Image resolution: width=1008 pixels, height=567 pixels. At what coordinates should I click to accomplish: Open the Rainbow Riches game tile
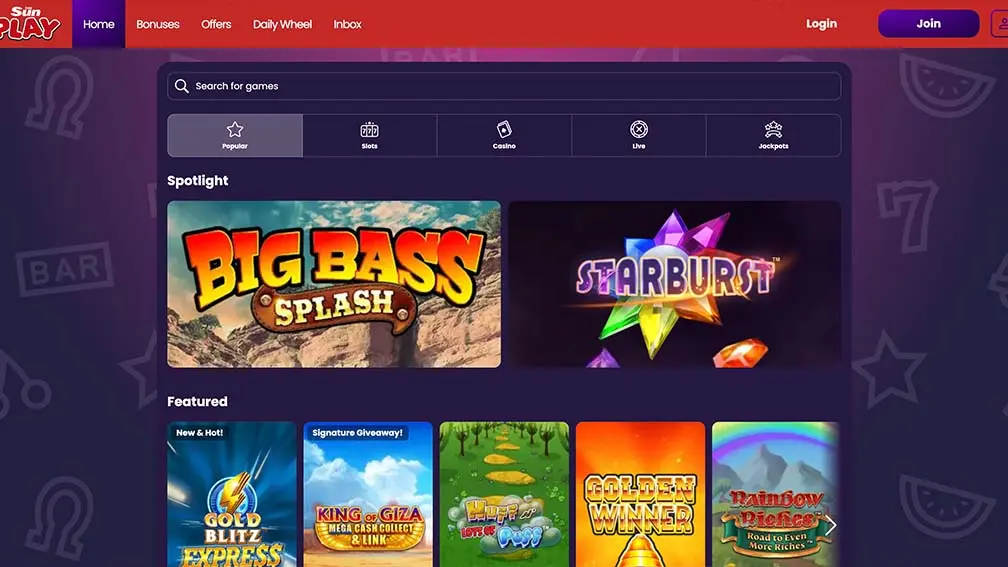point(775,494)
